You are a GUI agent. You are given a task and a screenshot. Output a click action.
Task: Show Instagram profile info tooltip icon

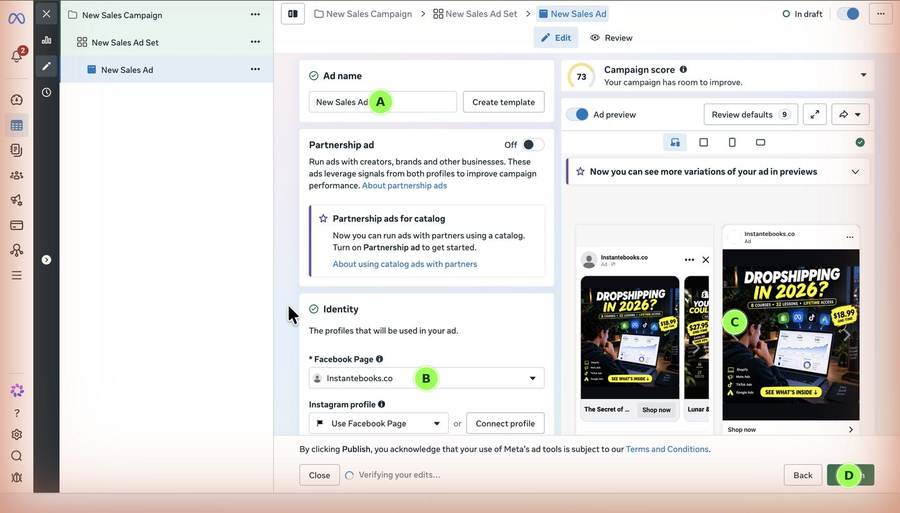(382, 404)
